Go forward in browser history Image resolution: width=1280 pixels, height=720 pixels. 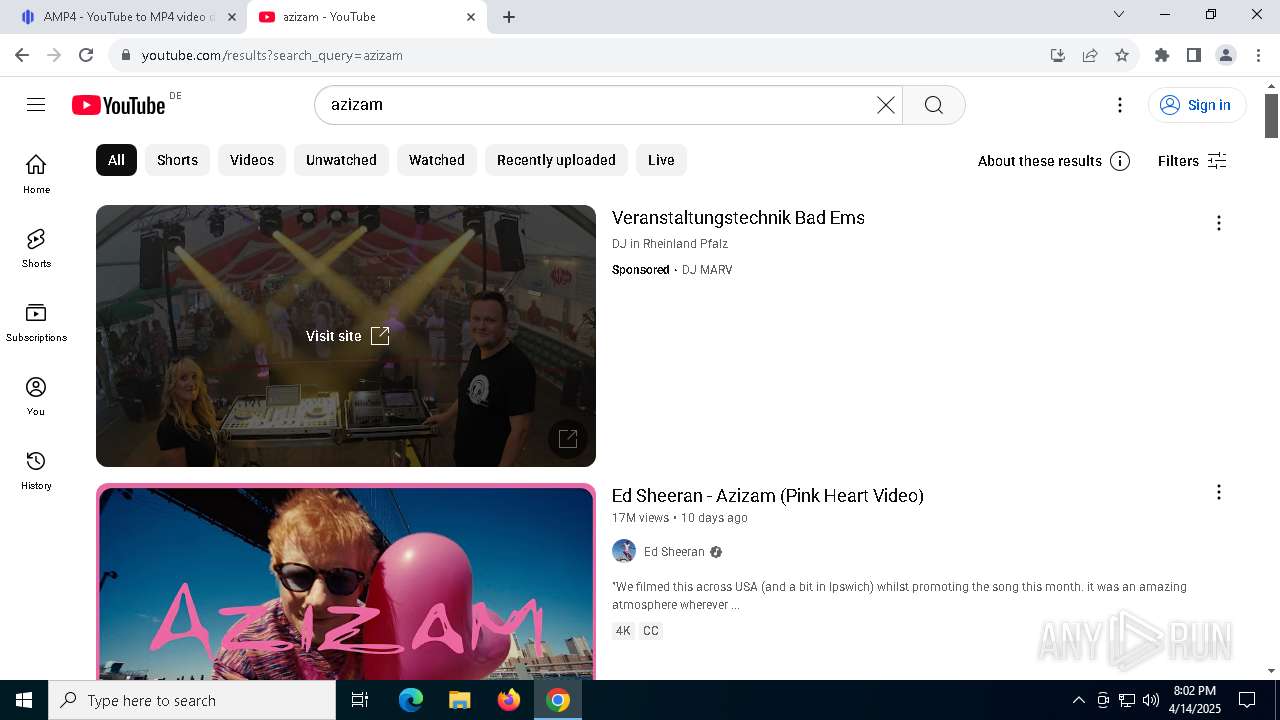coord(54,55)
